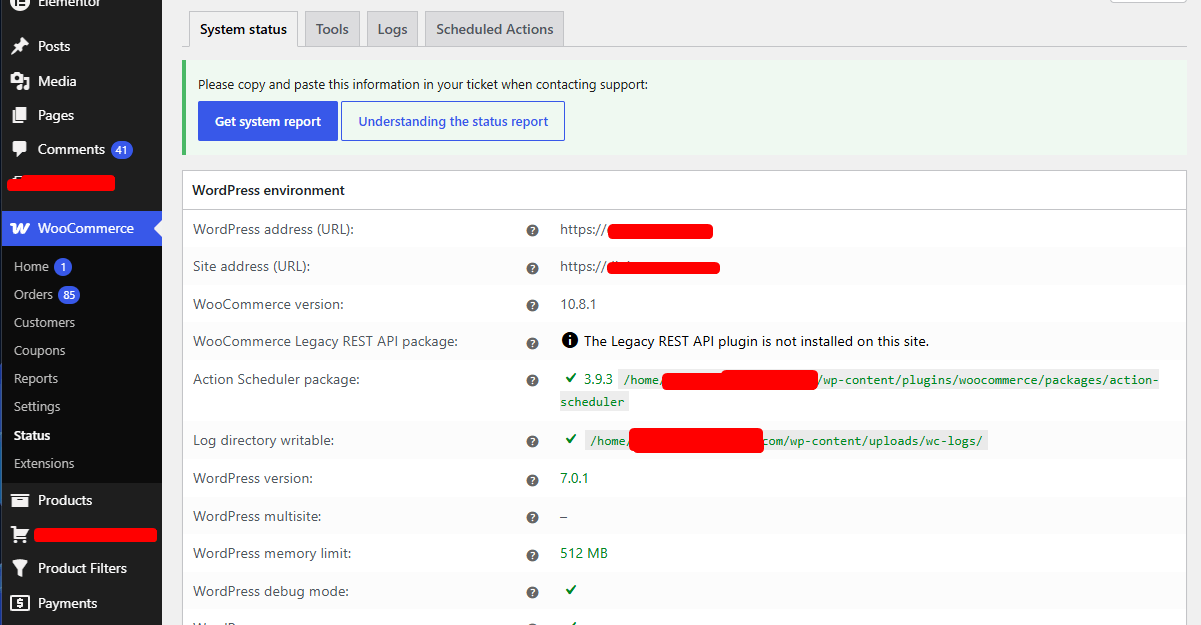The image size is (1201, 625).
Task: Click the cart icon in sidebar
Action: tap(19, 535)
